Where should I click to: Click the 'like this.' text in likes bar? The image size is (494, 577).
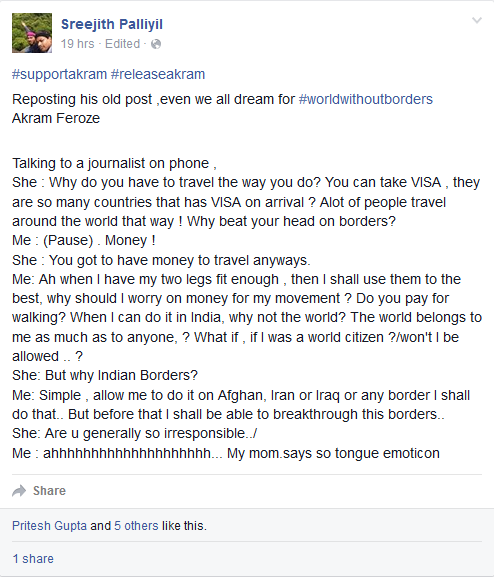pos(184,525)
